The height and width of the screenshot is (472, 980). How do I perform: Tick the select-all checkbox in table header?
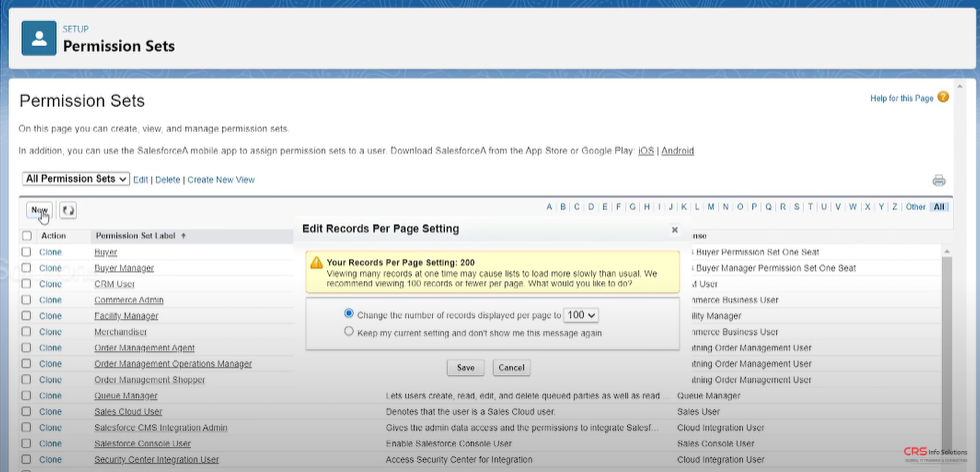[x=27, y=236]
